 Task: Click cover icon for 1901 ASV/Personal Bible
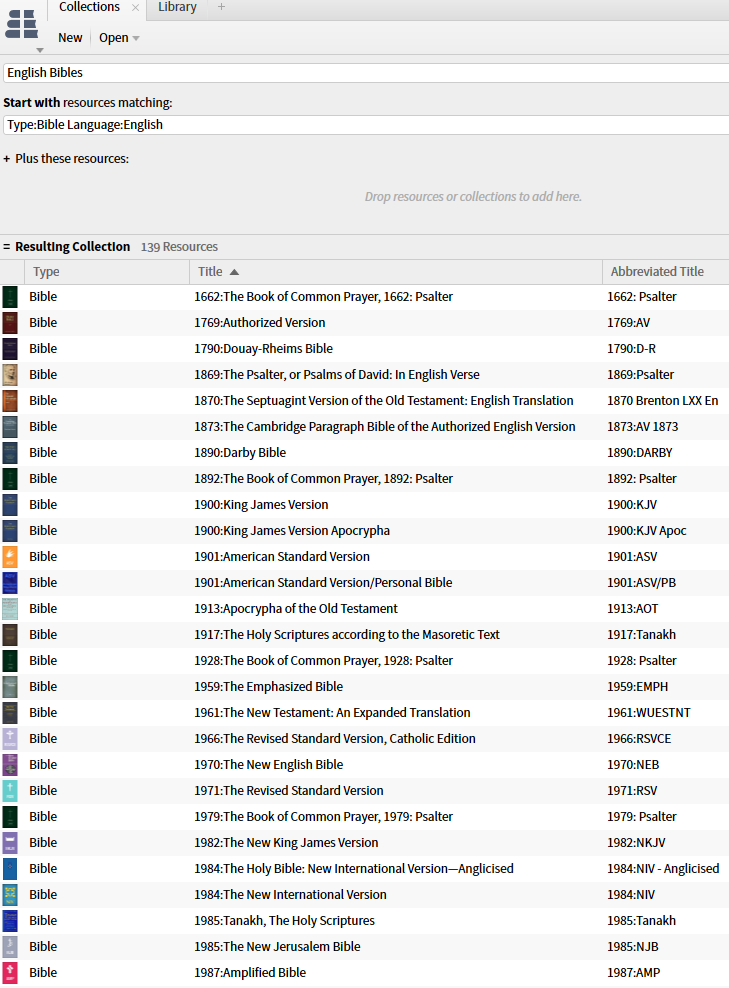point(10,583)
